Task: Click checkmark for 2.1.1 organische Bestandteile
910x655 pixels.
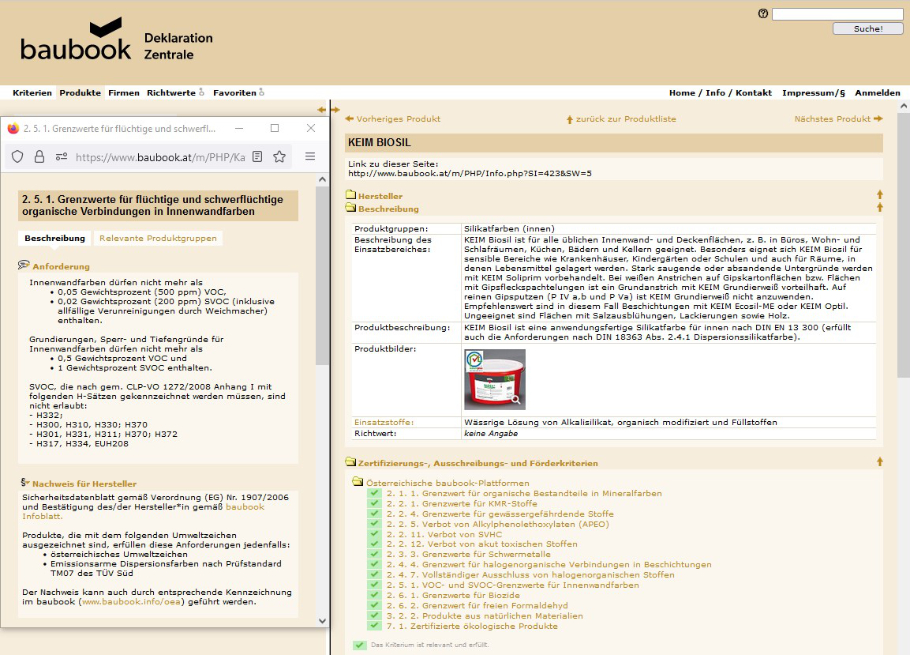Action: click(374, 493)
